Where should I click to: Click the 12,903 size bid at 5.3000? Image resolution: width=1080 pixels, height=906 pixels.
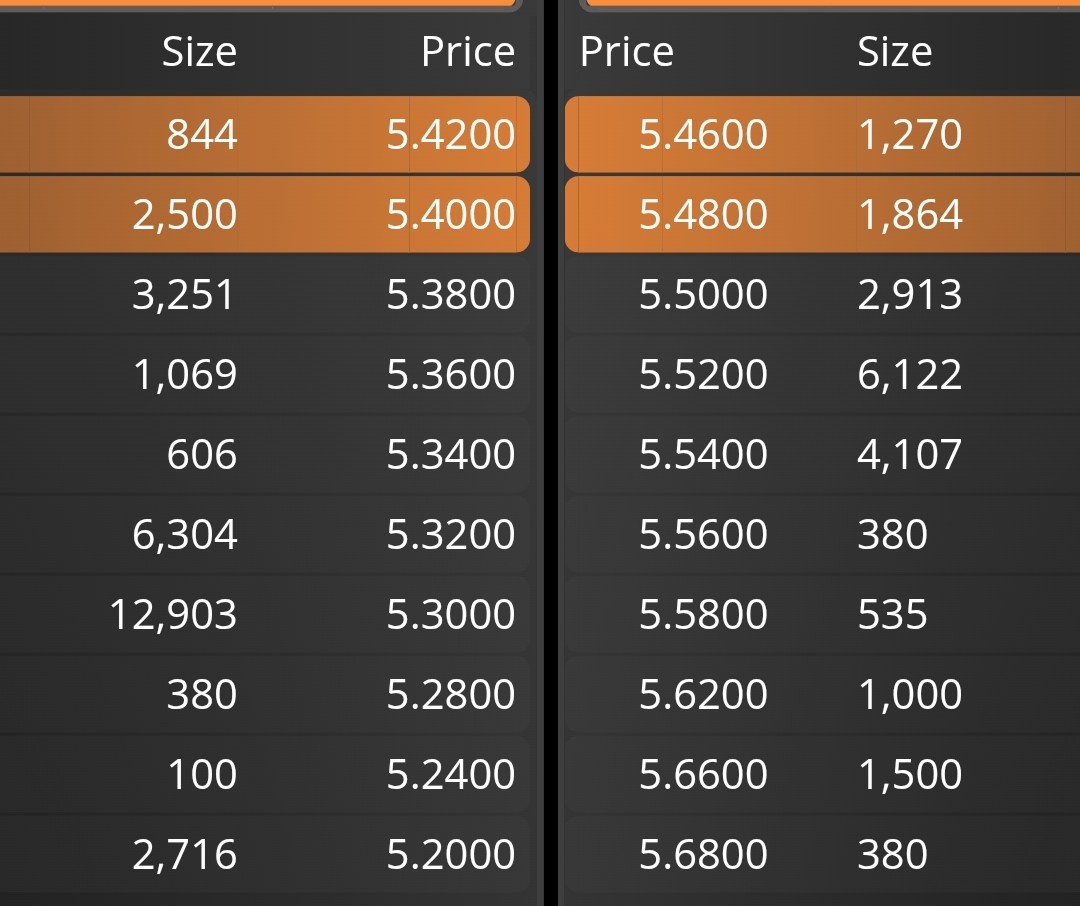click(x=264, y=614)
